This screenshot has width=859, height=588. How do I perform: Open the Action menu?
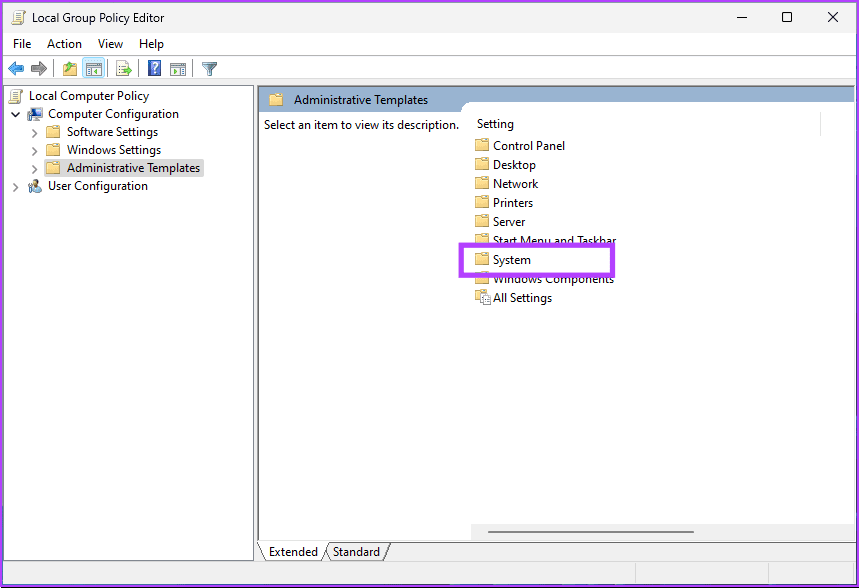point(64,43)
